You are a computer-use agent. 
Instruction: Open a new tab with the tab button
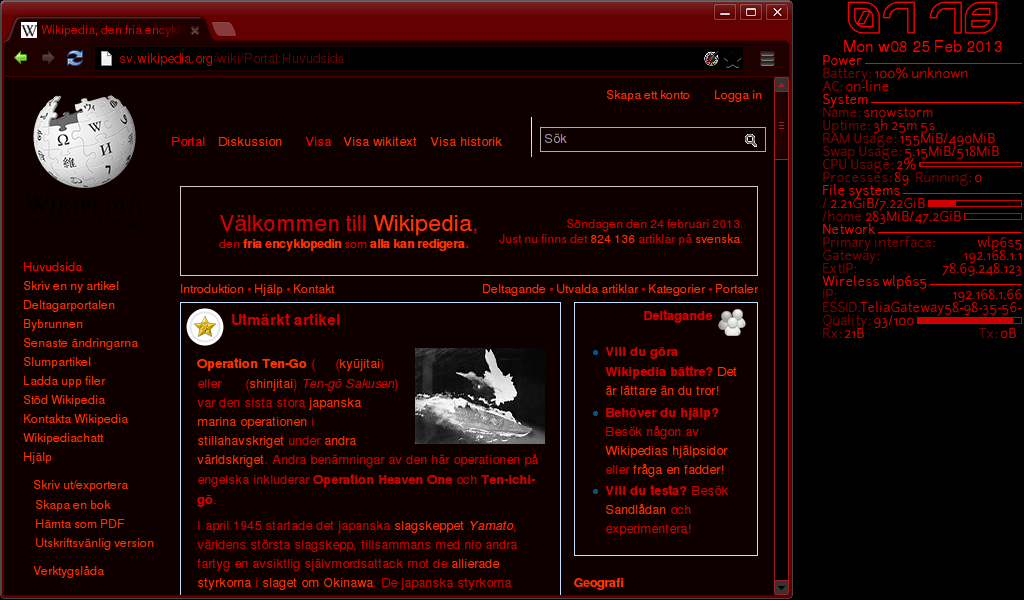(x=223, y=29)
